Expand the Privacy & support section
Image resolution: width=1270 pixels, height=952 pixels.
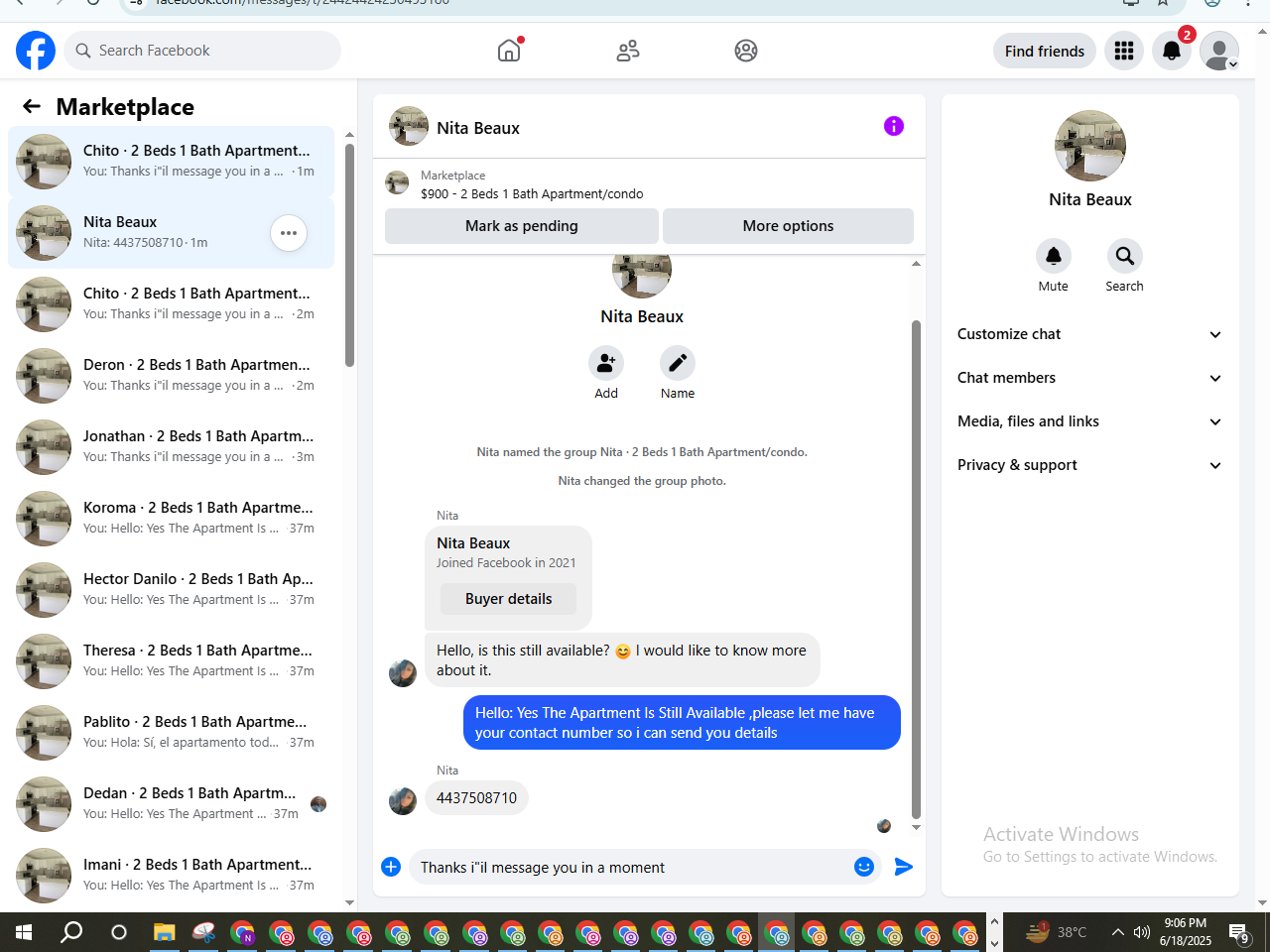tap(1090, 465)
